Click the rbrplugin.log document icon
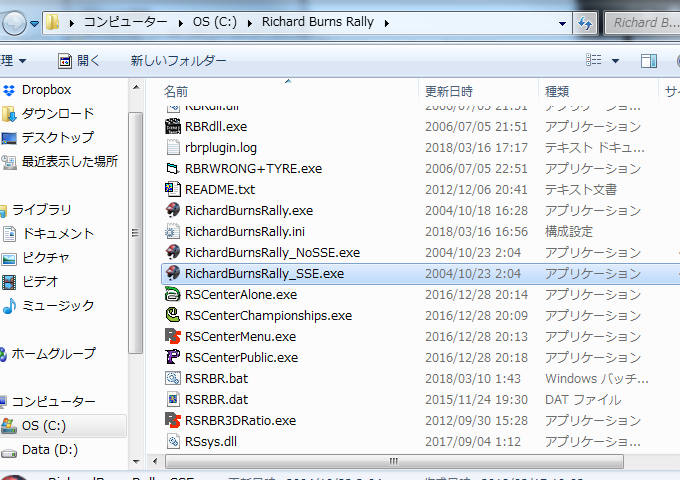Image resolution: width=680 pixels, height=480 pixels. pyautogui.click(x=173, y=147)
